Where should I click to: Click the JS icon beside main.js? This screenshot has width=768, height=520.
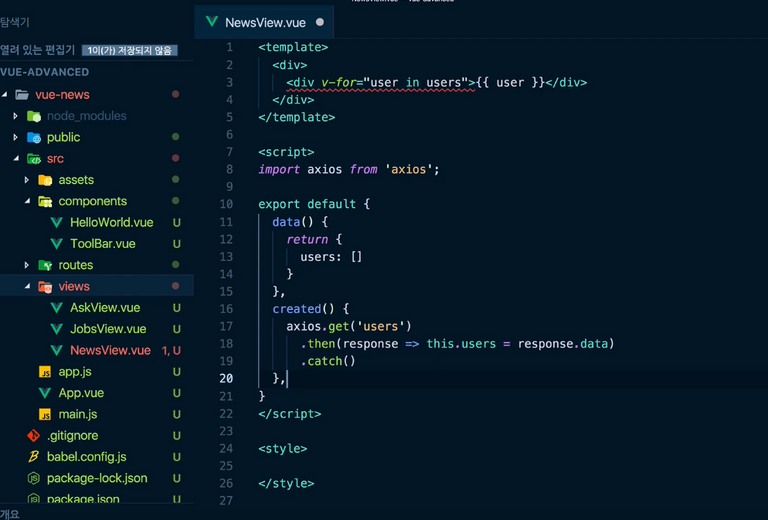pyautogui.click(x=45, y=415)
